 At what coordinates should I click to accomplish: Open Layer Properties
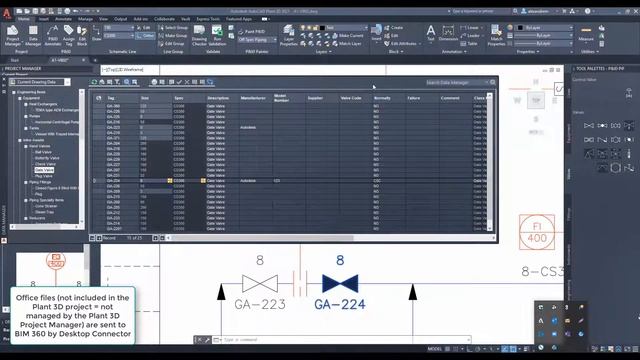pos(289,35)
